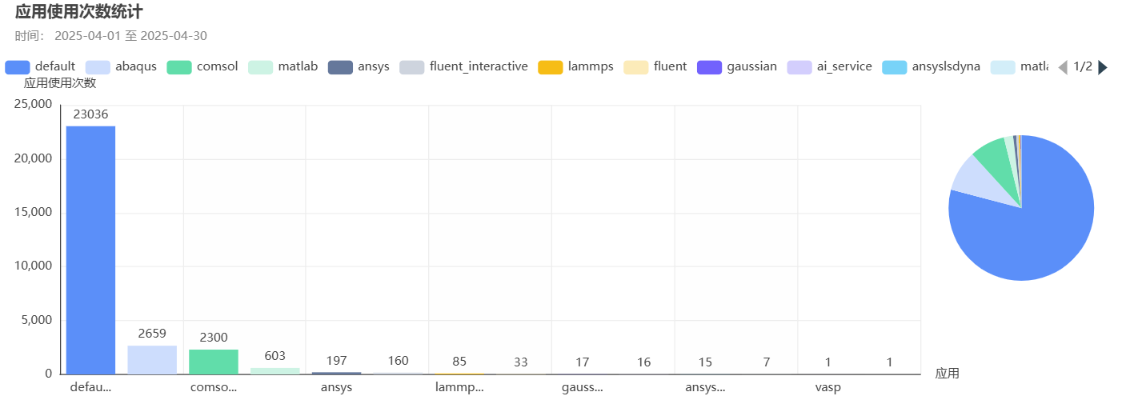Viewport: 1122px width, 416px height.
Task: Click the matlab legend color marker
Action: pyautogui.click(x=261, y=67)
